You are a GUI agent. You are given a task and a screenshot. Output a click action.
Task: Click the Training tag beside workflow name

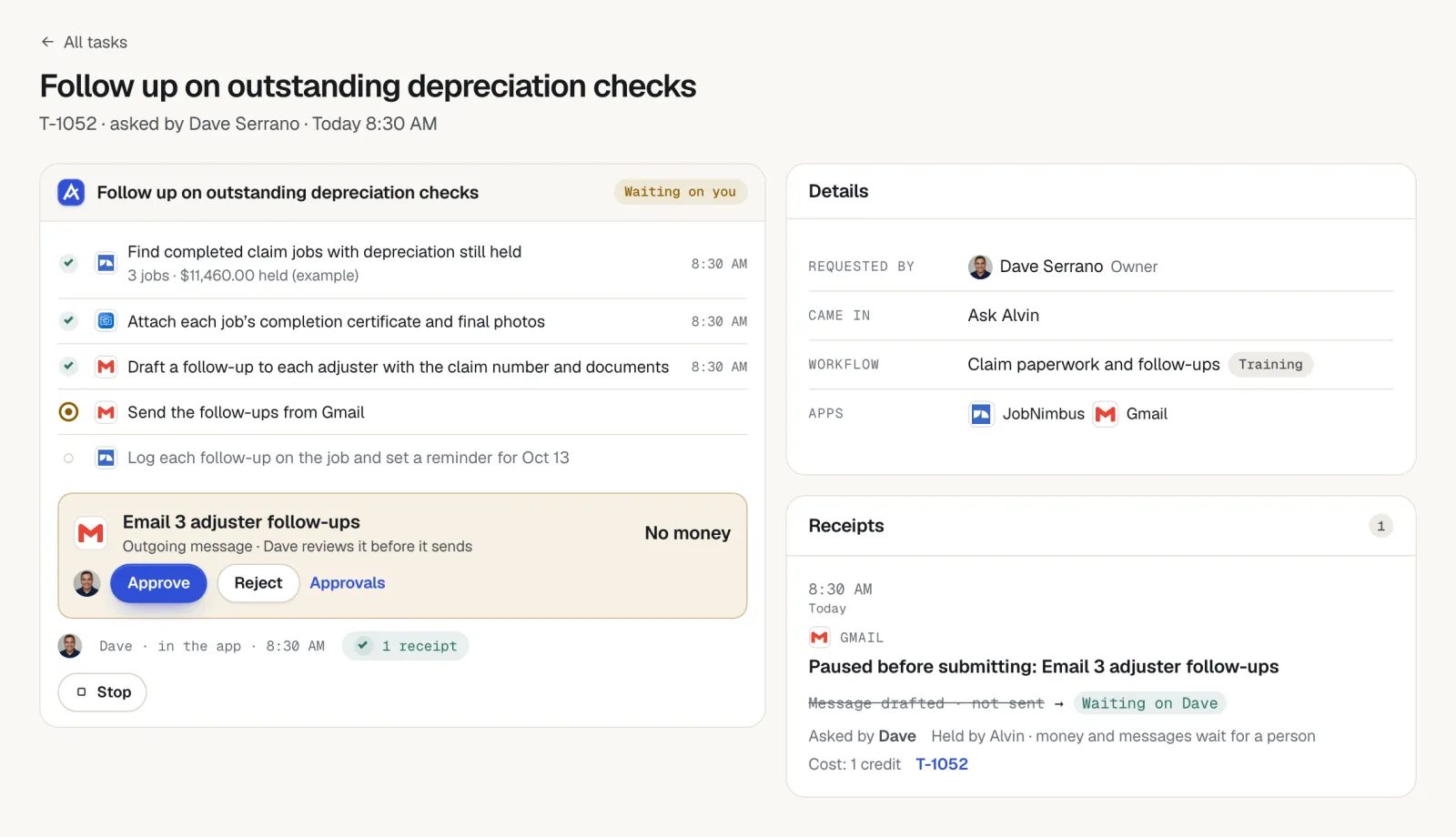[1270, 365]
